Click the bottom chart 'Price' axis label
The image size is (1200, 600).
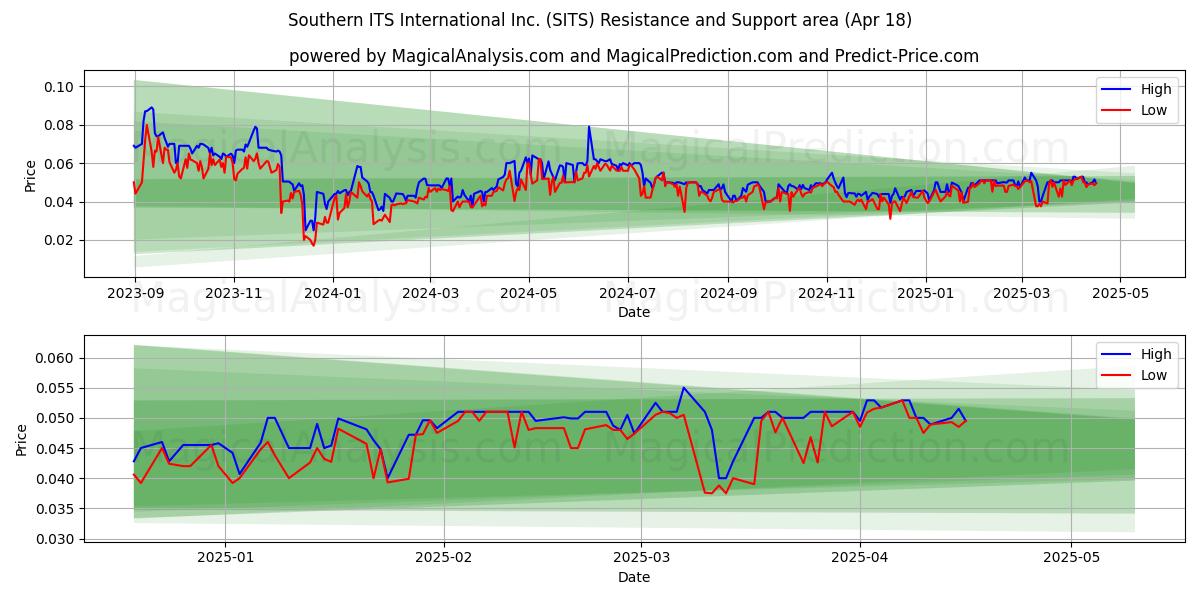[x=22, y=438]
